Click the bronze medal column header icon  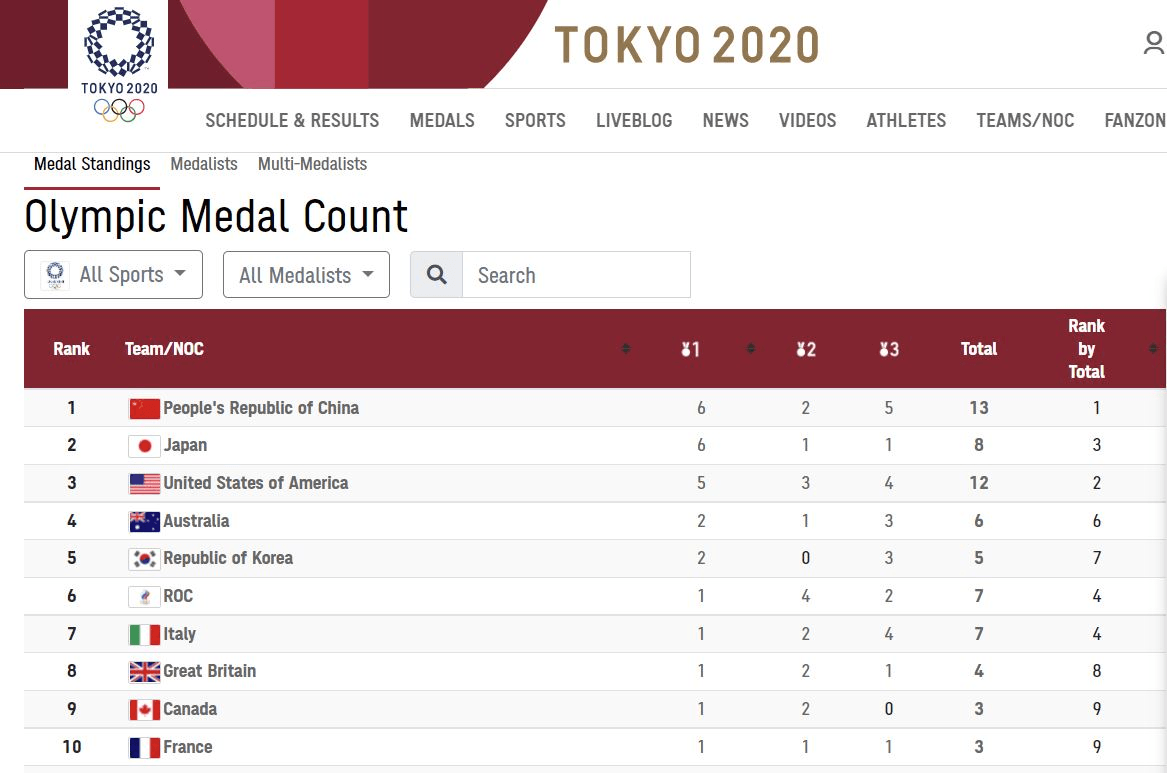coord(888,349)
